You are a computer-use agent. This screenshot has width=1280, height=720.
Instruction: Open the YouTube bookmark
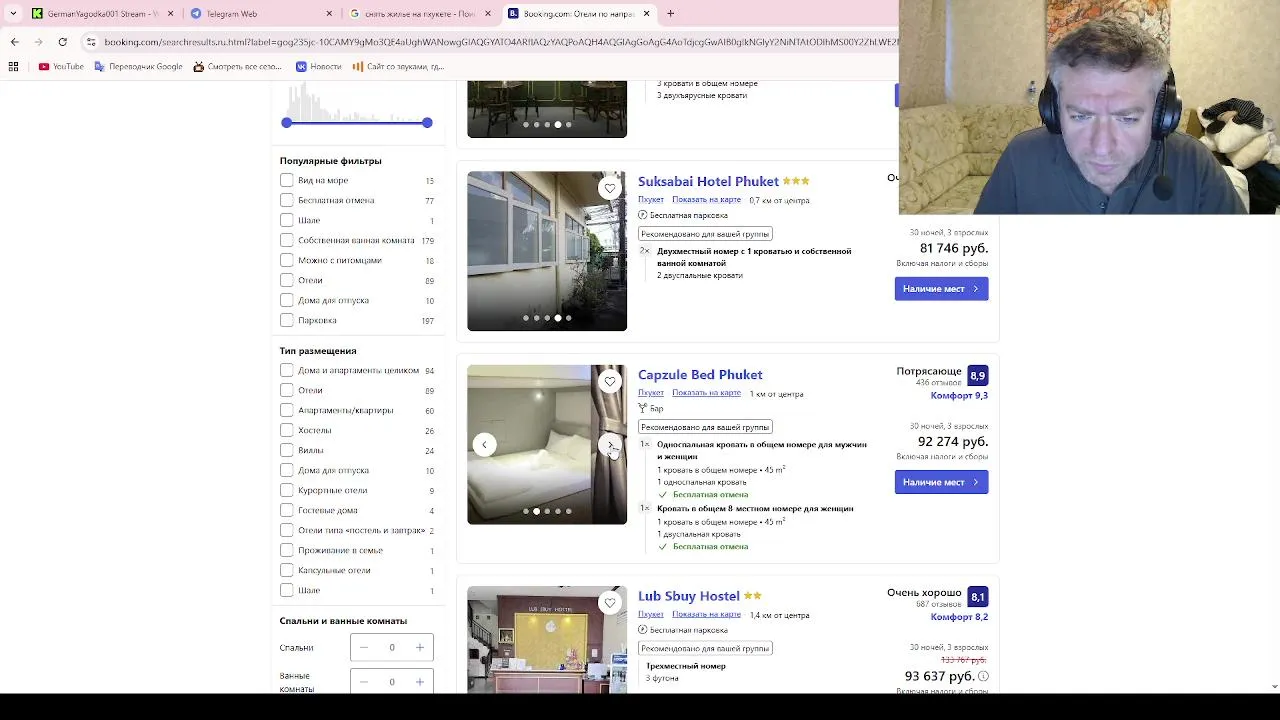coord(61,67)
